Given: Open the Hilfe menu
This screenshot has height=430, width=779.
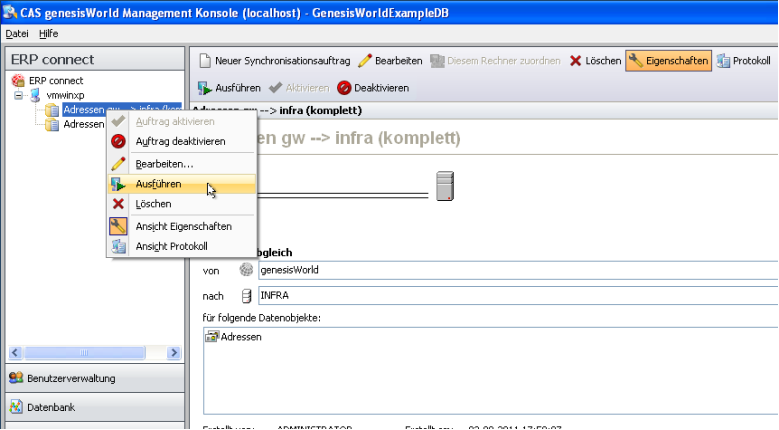Looking at the screenshot, I should 48,33.
